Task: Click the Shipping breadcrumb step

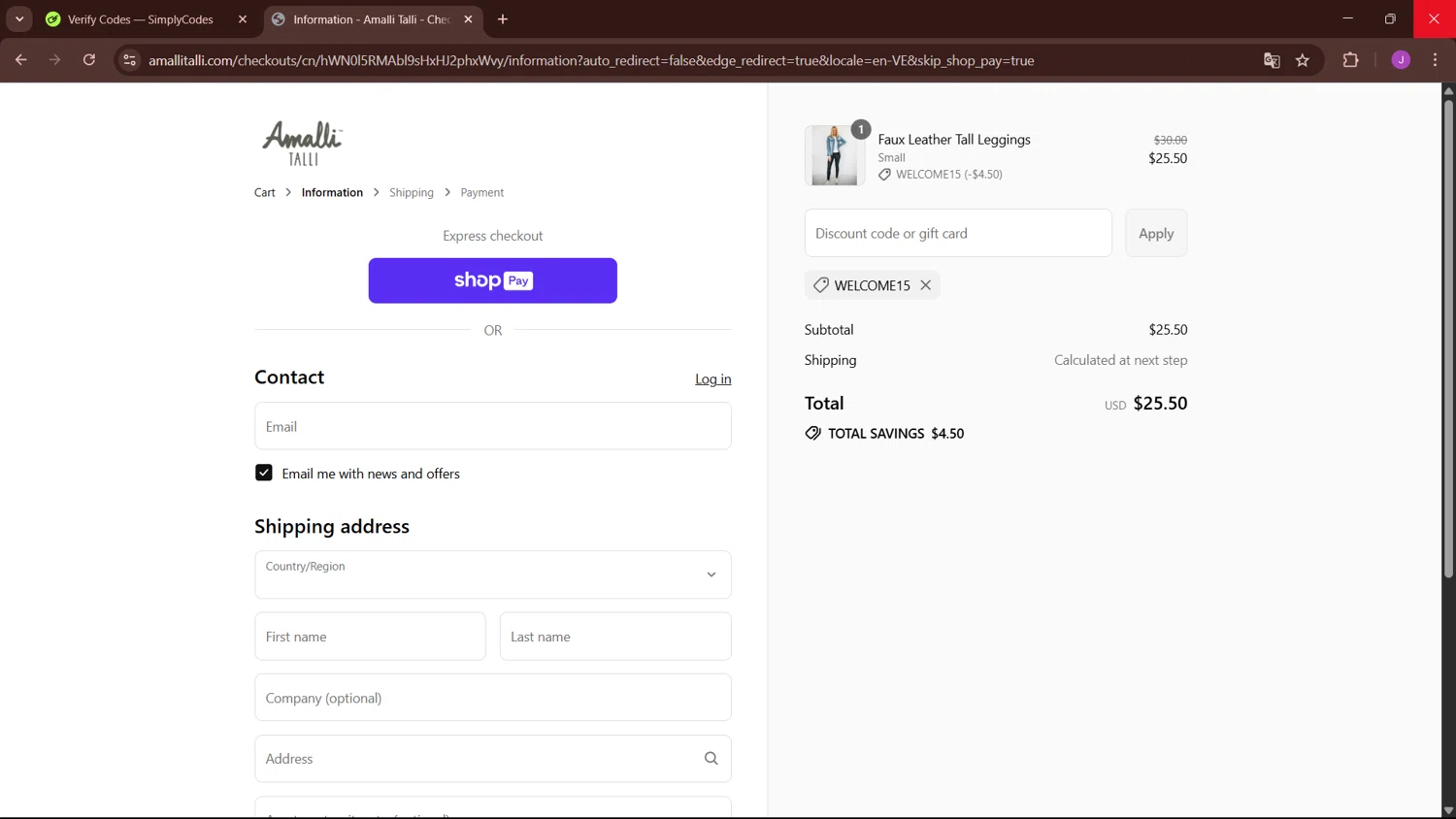Action: click(412, 192)
